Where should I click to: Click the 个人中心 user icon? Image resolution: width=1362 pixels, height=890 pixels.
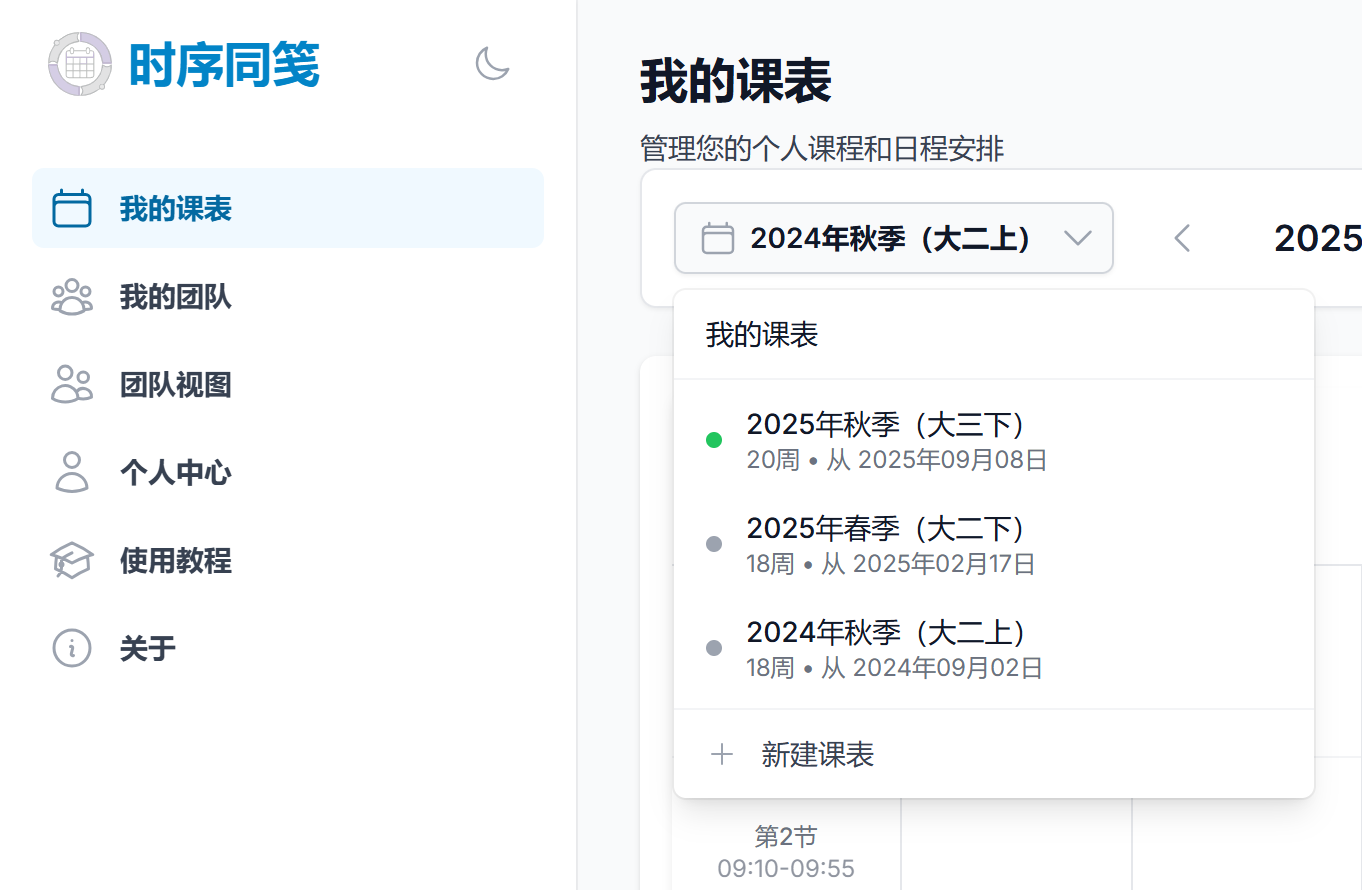(72, 472)
